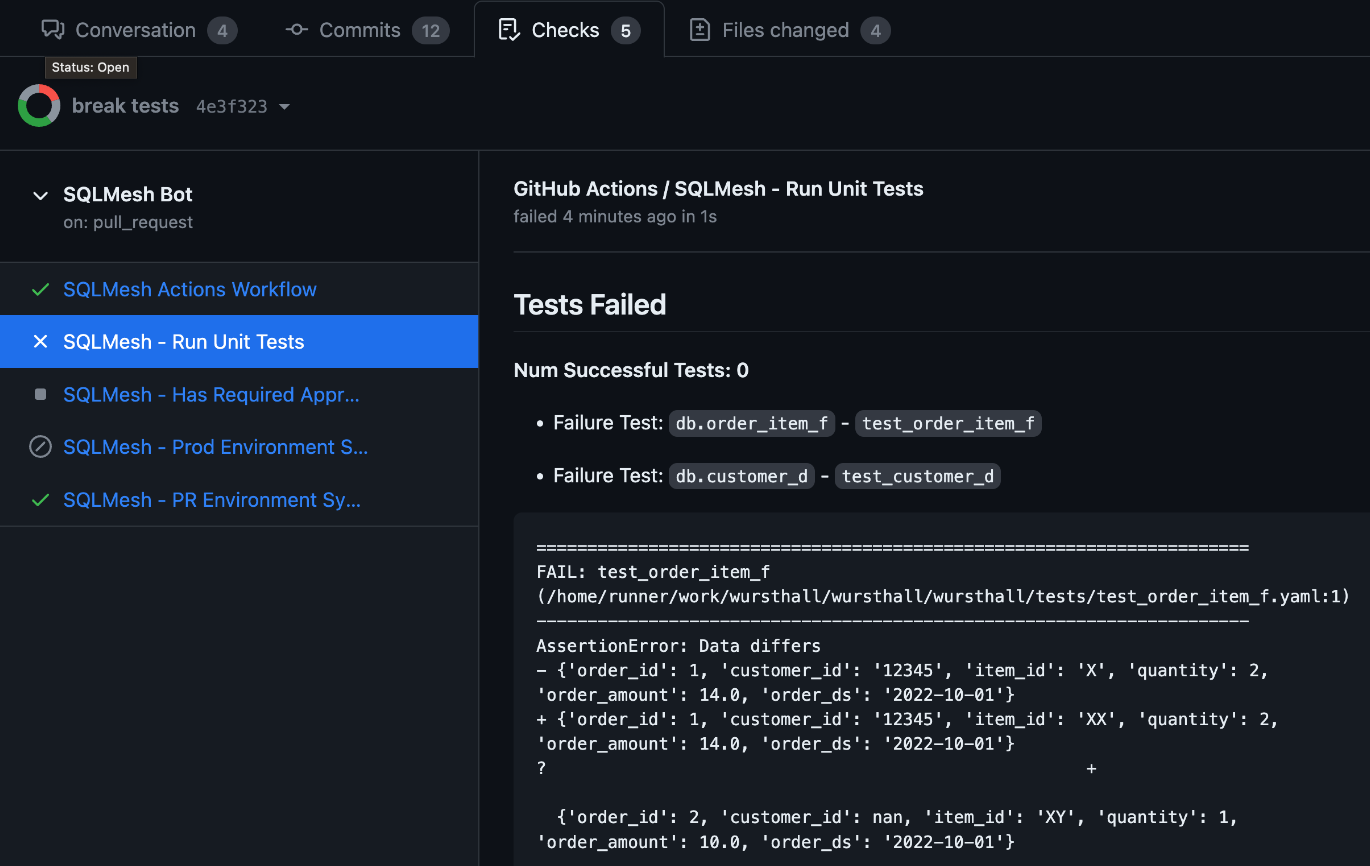Viewport: 1370px width, 866px height.
Task: Click Num Successful Tests: 0 text
Action: coord(631,370)
